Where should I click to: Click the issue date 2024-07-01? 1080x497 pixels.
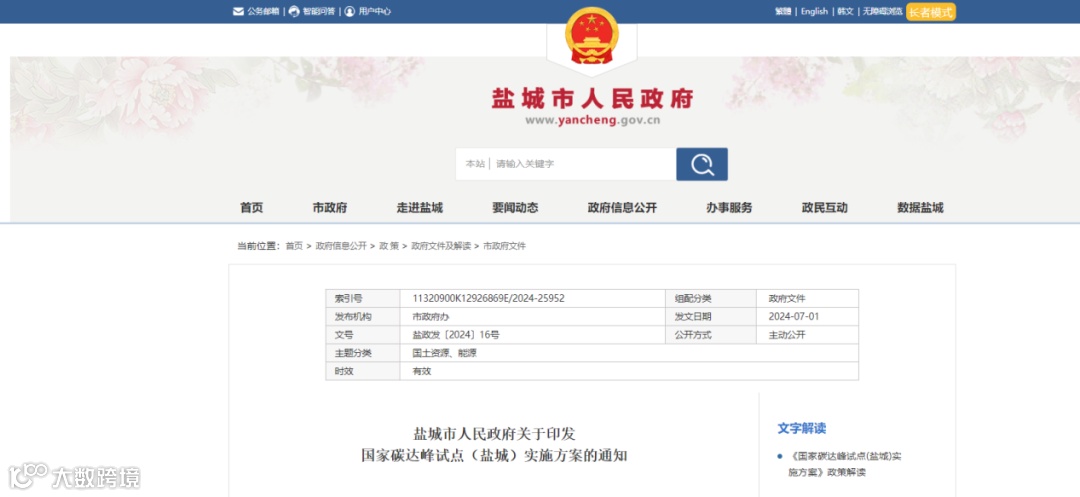(x=793, y=317)
